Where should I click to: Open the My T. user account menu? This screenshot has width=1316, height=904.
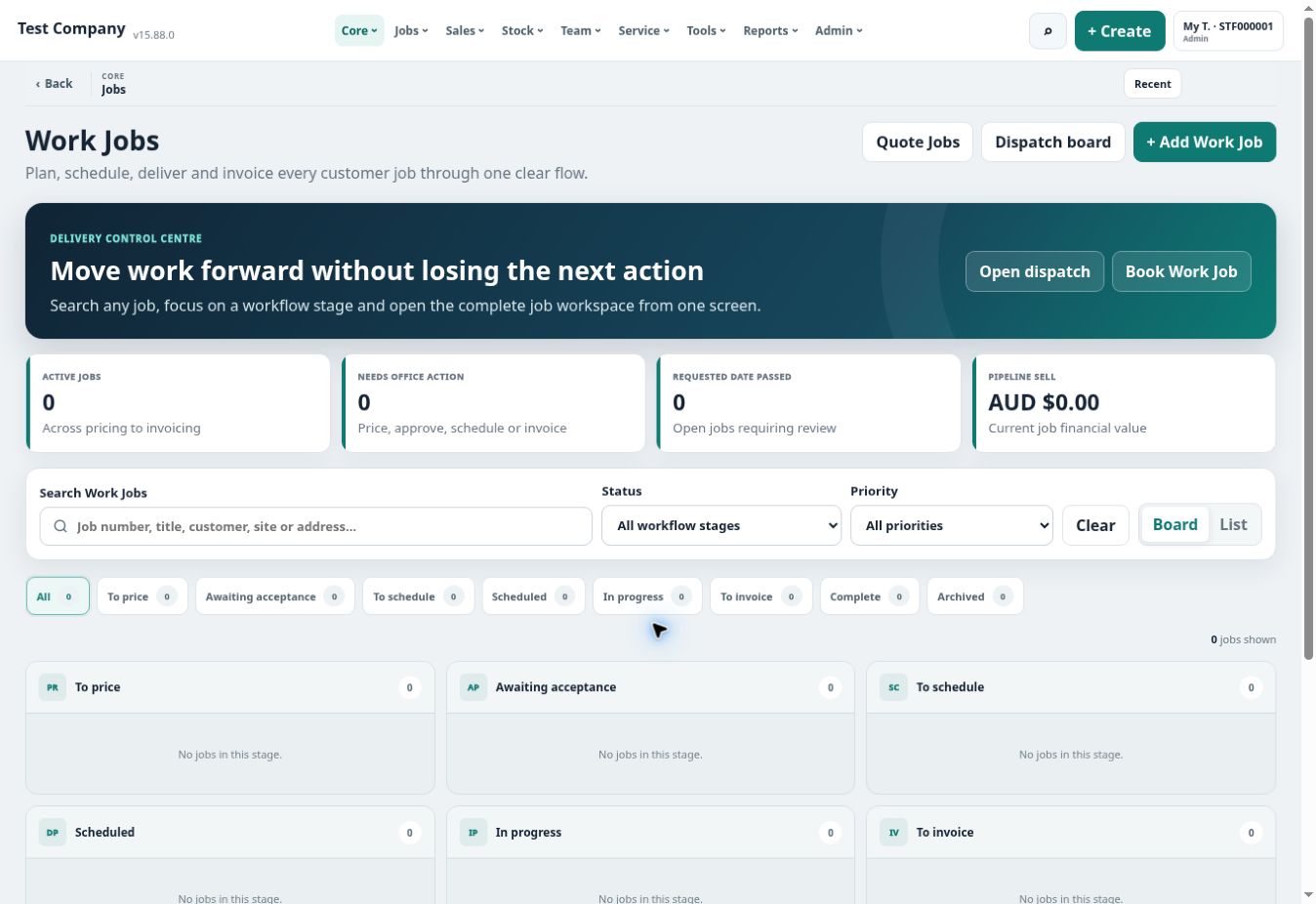pos(1228,31)
